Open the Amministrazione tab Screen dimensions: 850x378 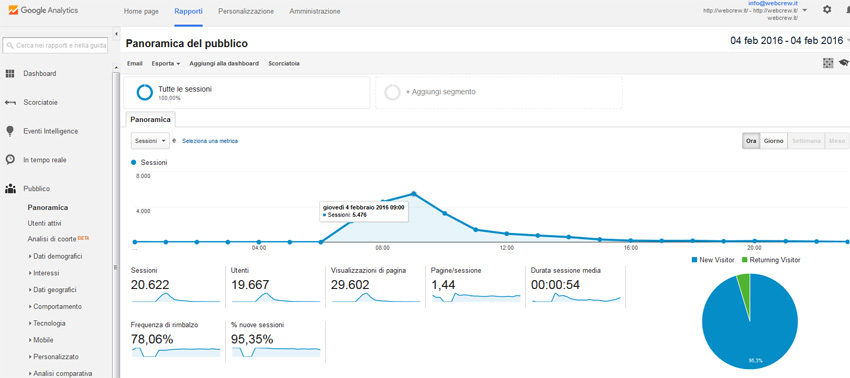315,11
